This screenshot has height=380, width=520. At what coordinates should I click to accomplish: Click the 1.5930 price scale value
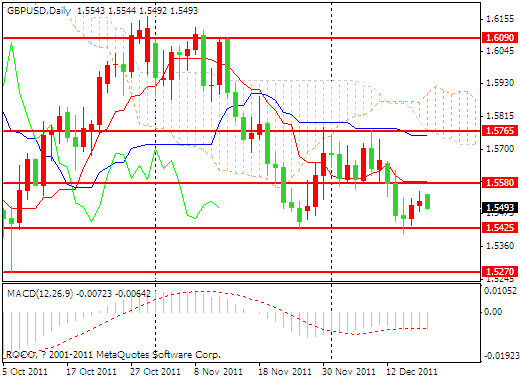[x=500, y=83]
